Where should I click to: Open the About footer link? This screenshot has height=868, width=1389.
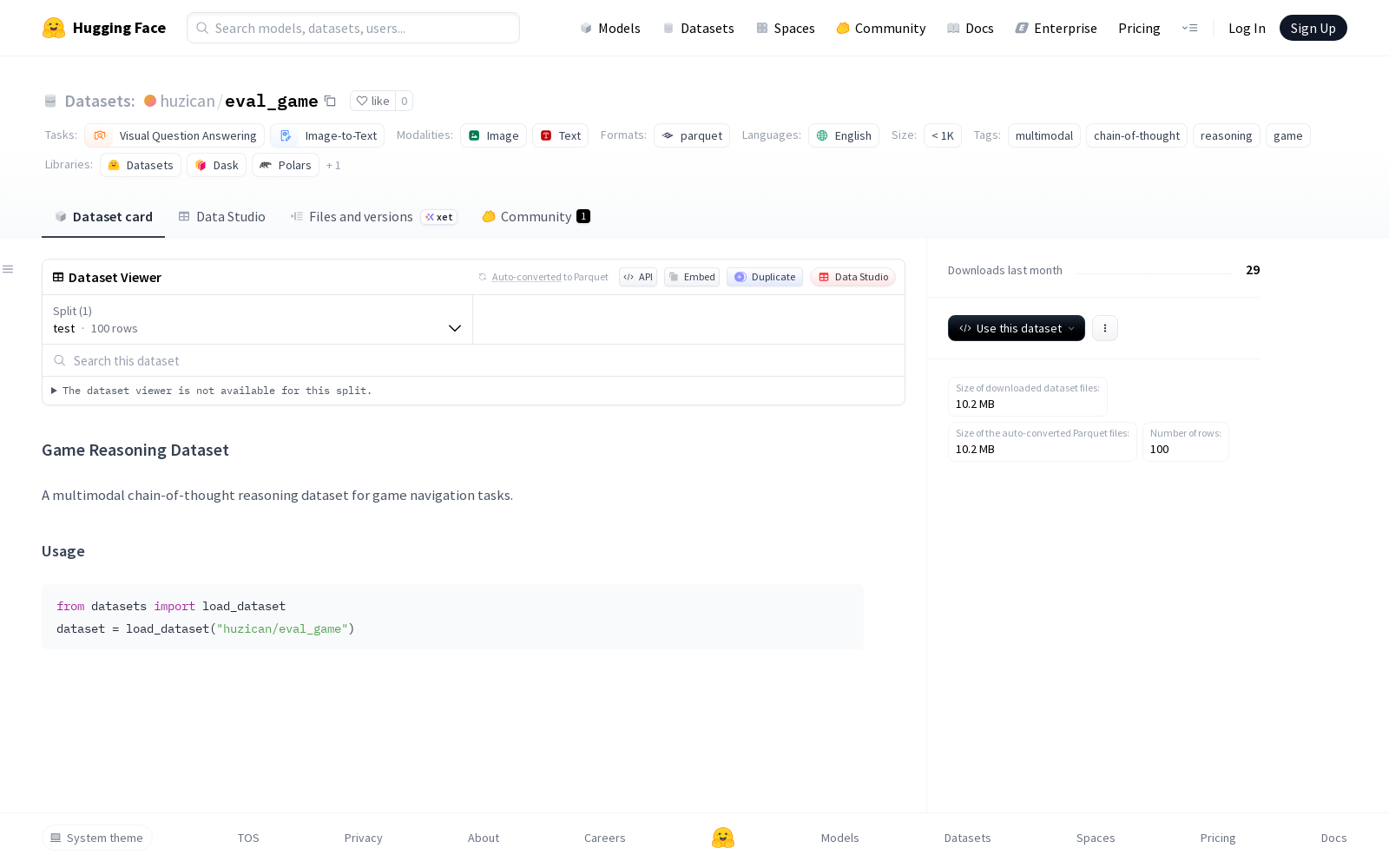[484, 838]
